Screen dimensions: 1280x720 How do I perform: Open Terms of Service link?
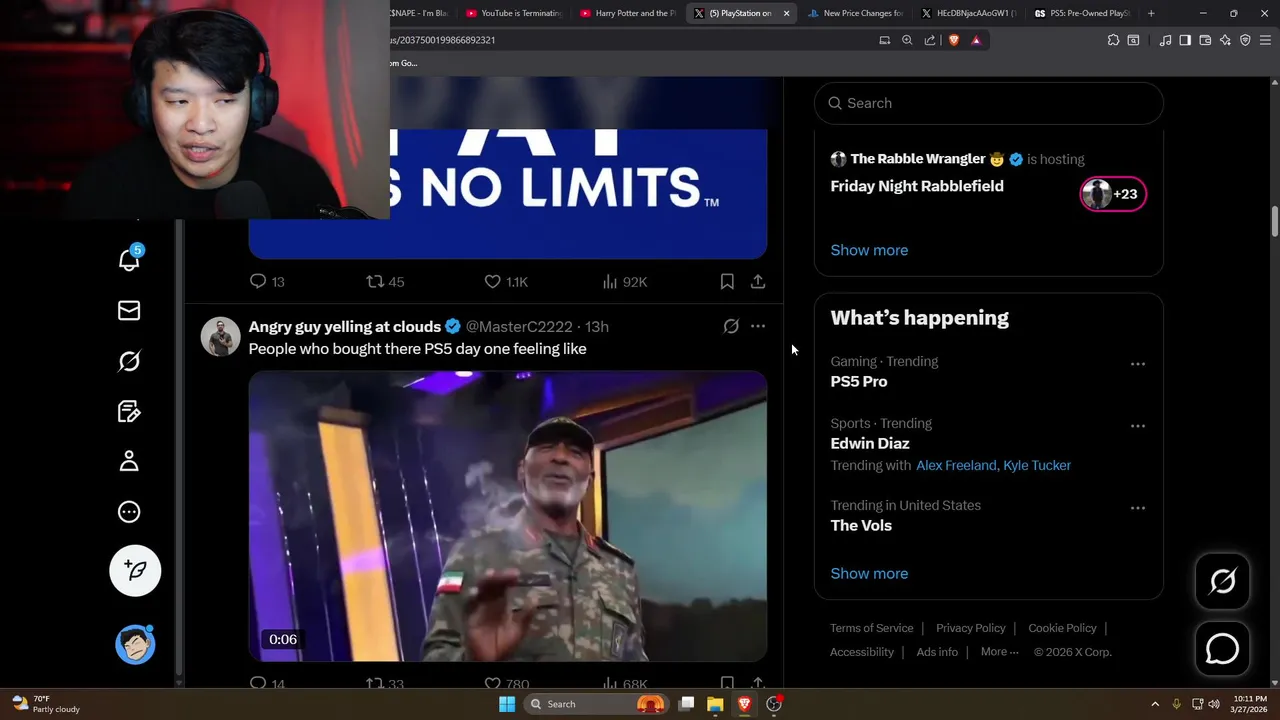872,628
